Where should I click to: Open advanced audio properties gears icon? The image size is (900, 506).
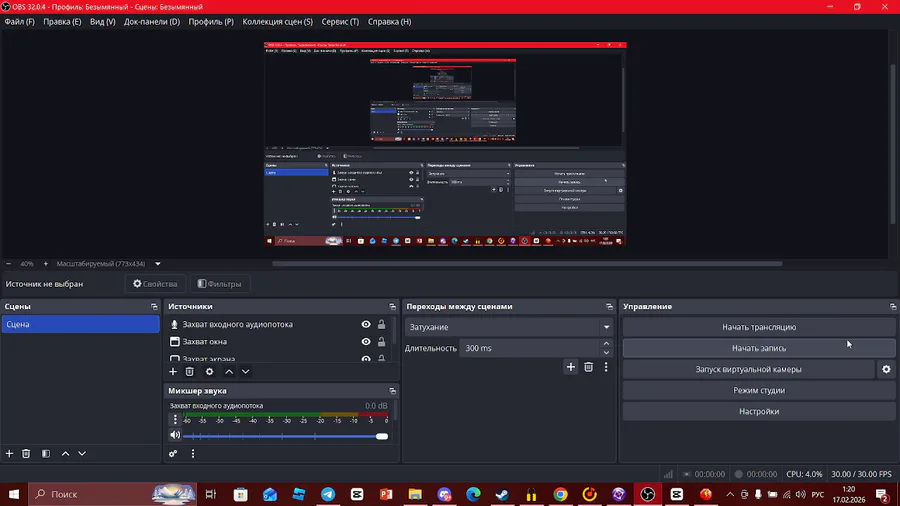point(173,454)
